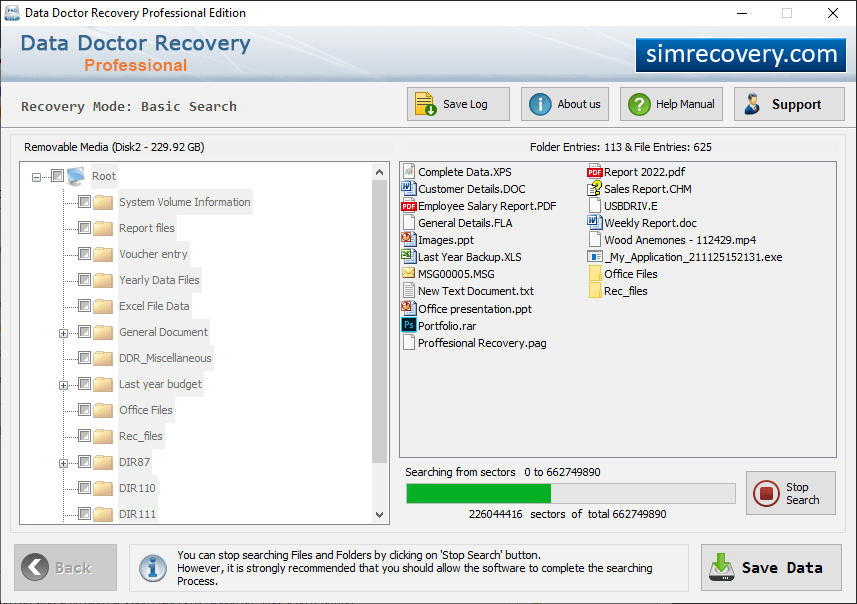Open Office Files folder icon in file list
This screenshot has width=857, height=604.
(595, 273)
